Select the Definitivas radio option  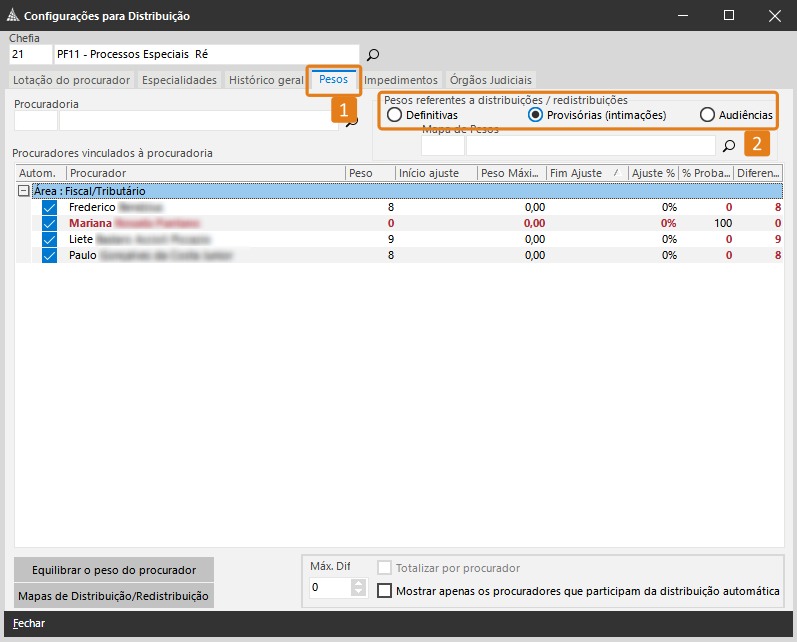(x=395, y=115)
